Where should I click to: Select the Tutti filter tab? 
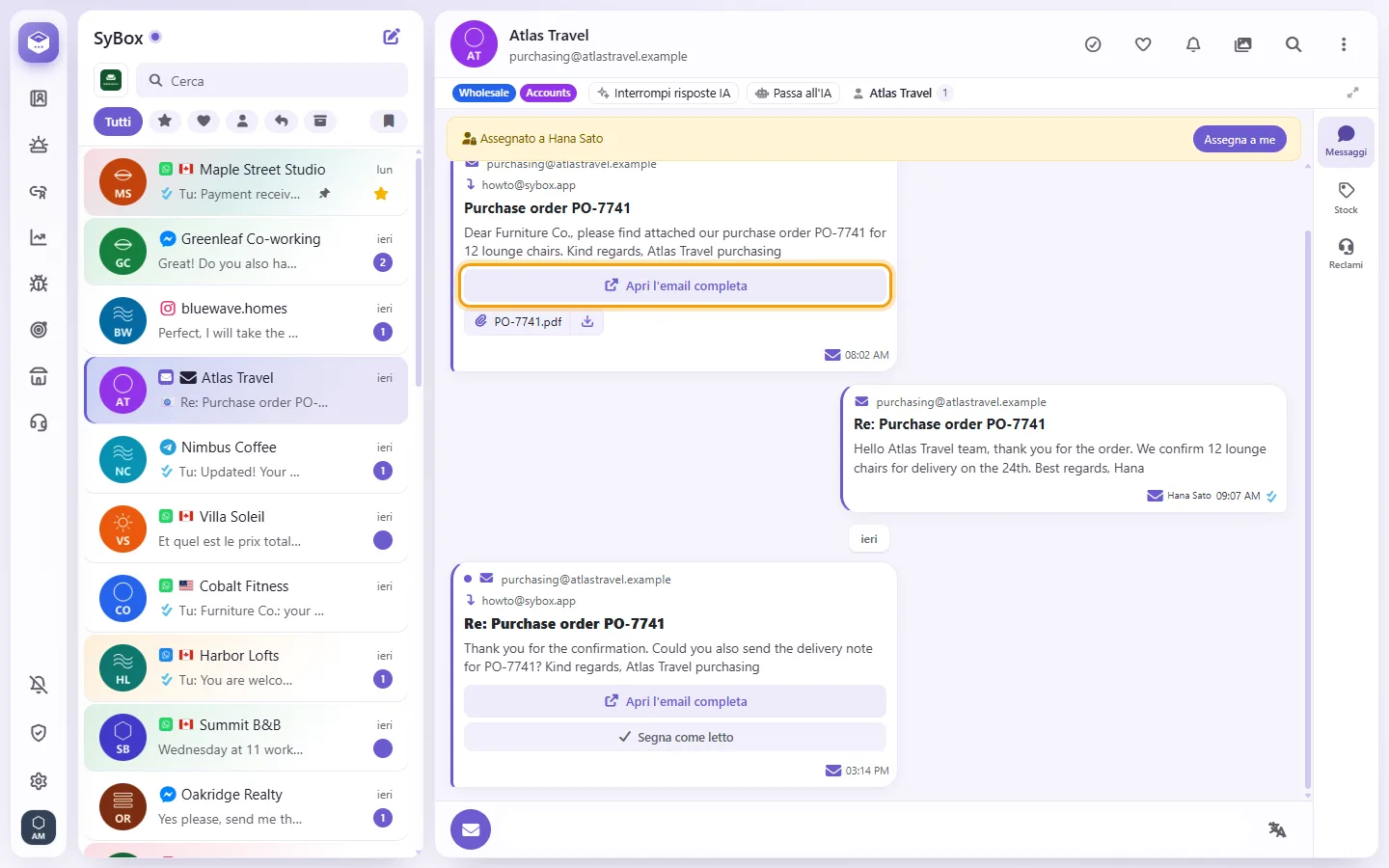coord(118,122)
